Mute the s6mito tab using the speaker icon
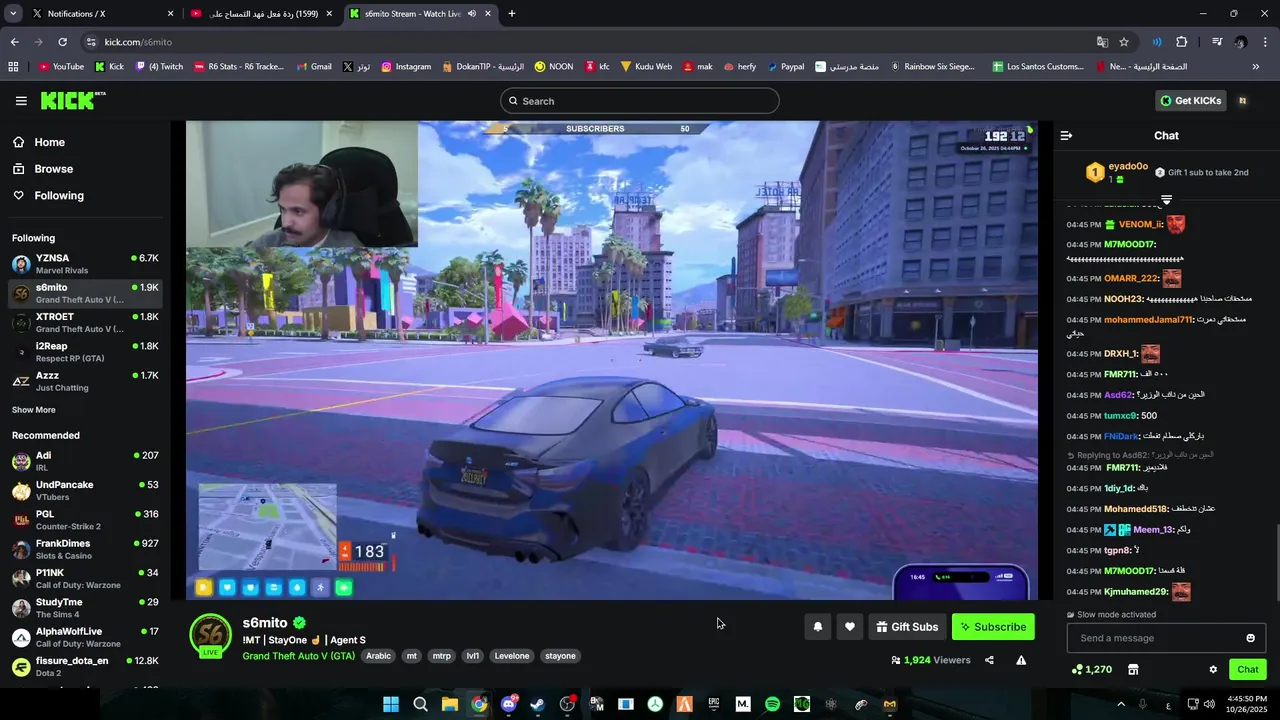This screenshot has width=1280, height=720. tap(471, 14)
